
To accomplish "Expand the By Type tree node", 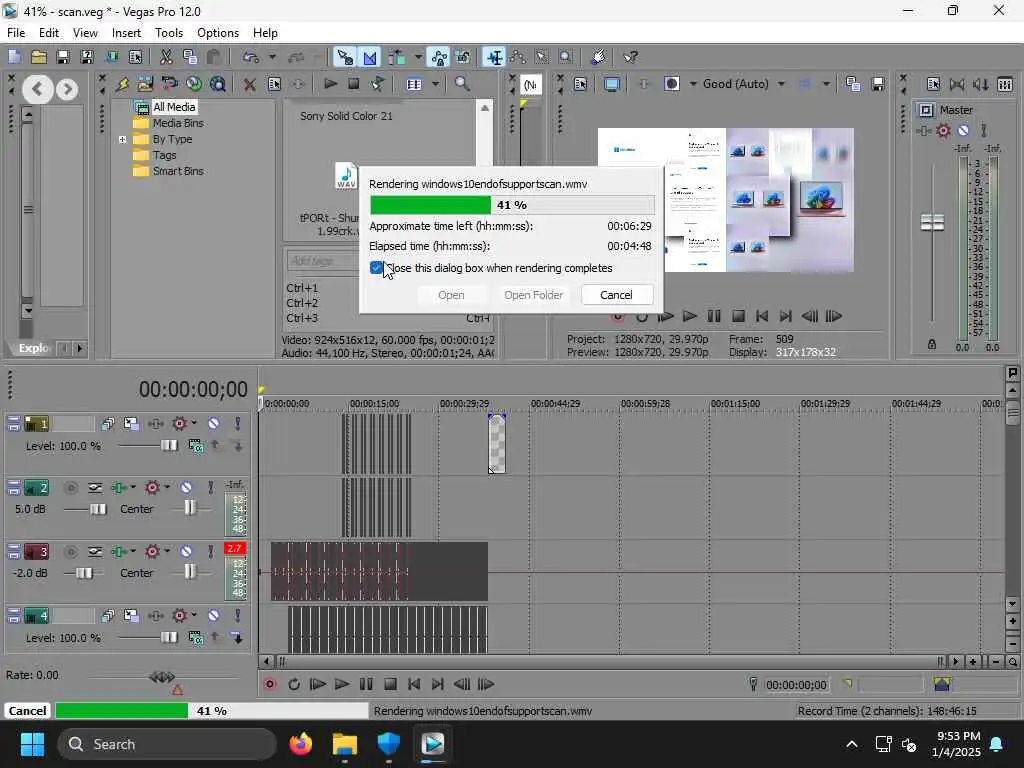I will pyautogui.click(x=122, y=139).
